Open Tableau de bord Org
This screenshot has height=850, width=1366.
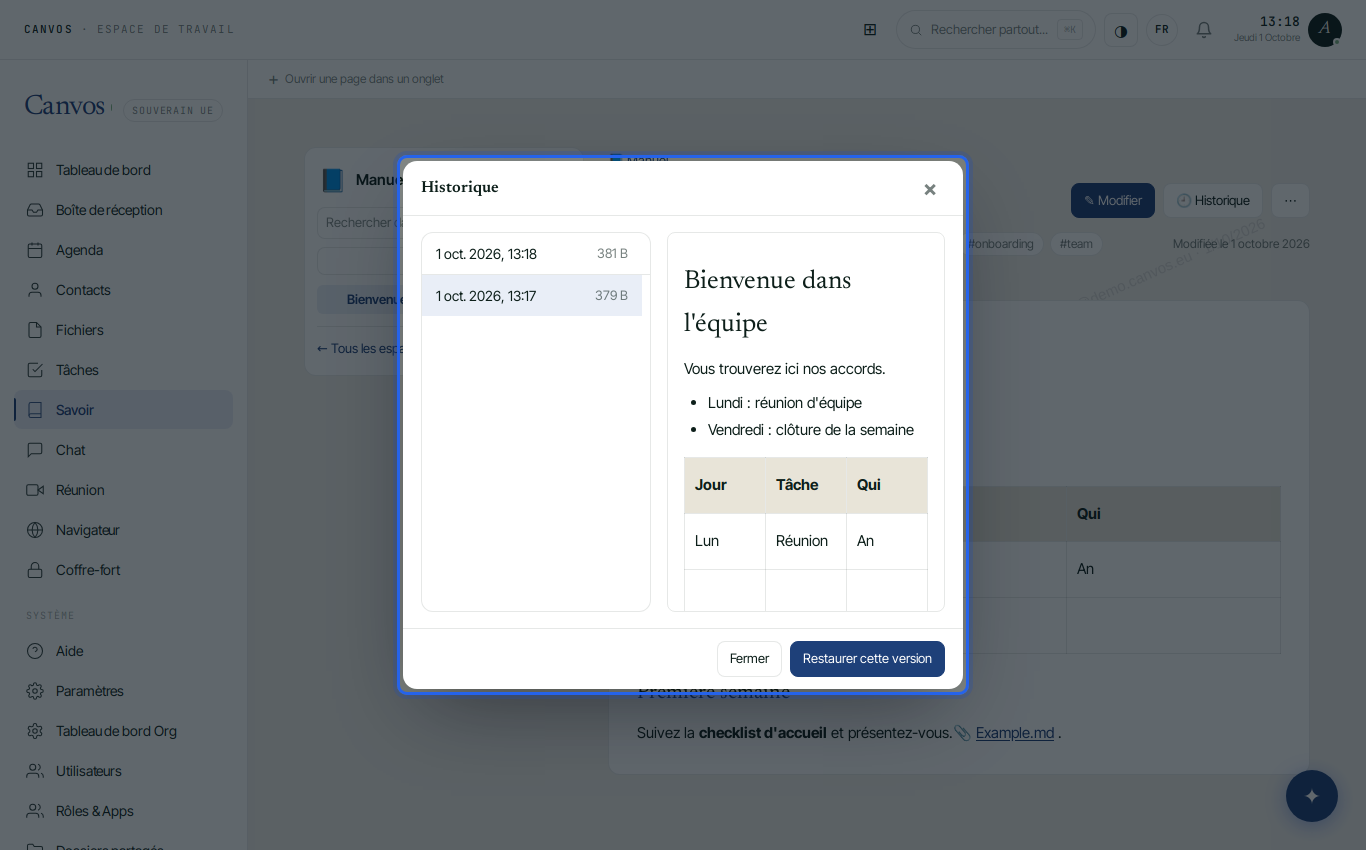tap(123, 731)
